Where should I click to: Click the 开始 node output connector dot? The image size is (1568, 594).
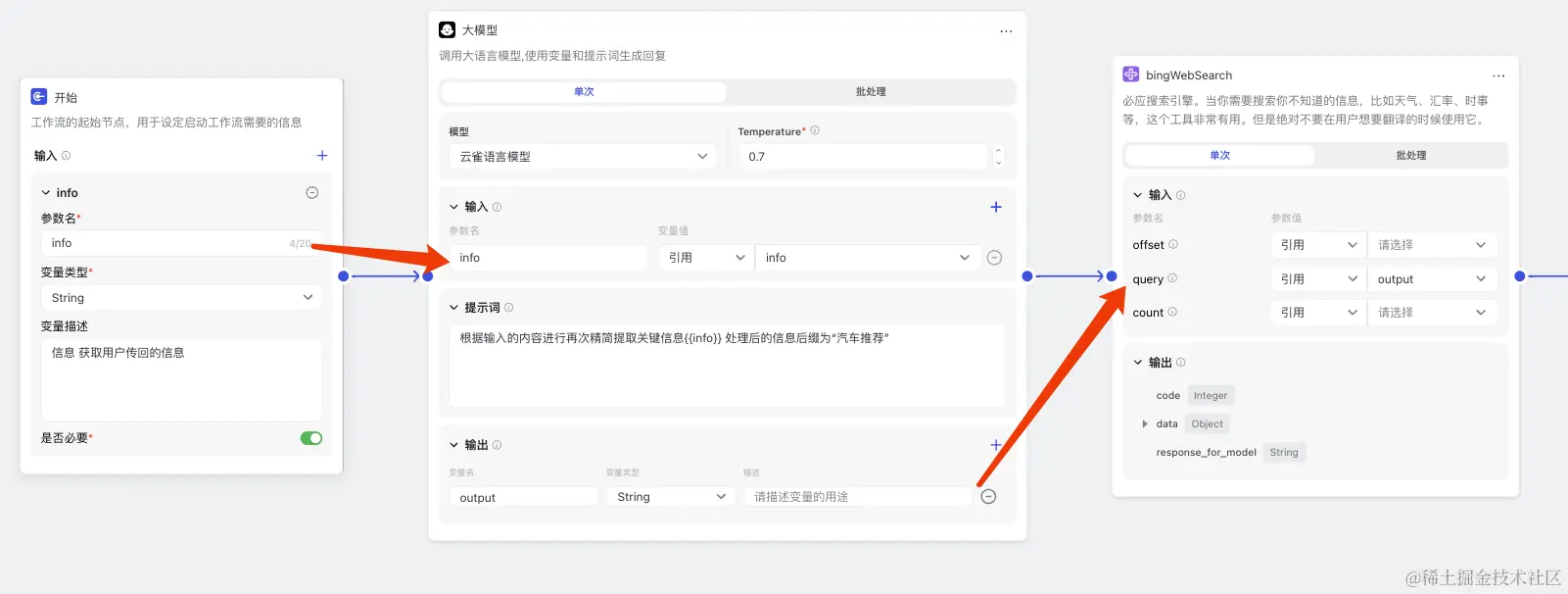[x=343, y=276]
